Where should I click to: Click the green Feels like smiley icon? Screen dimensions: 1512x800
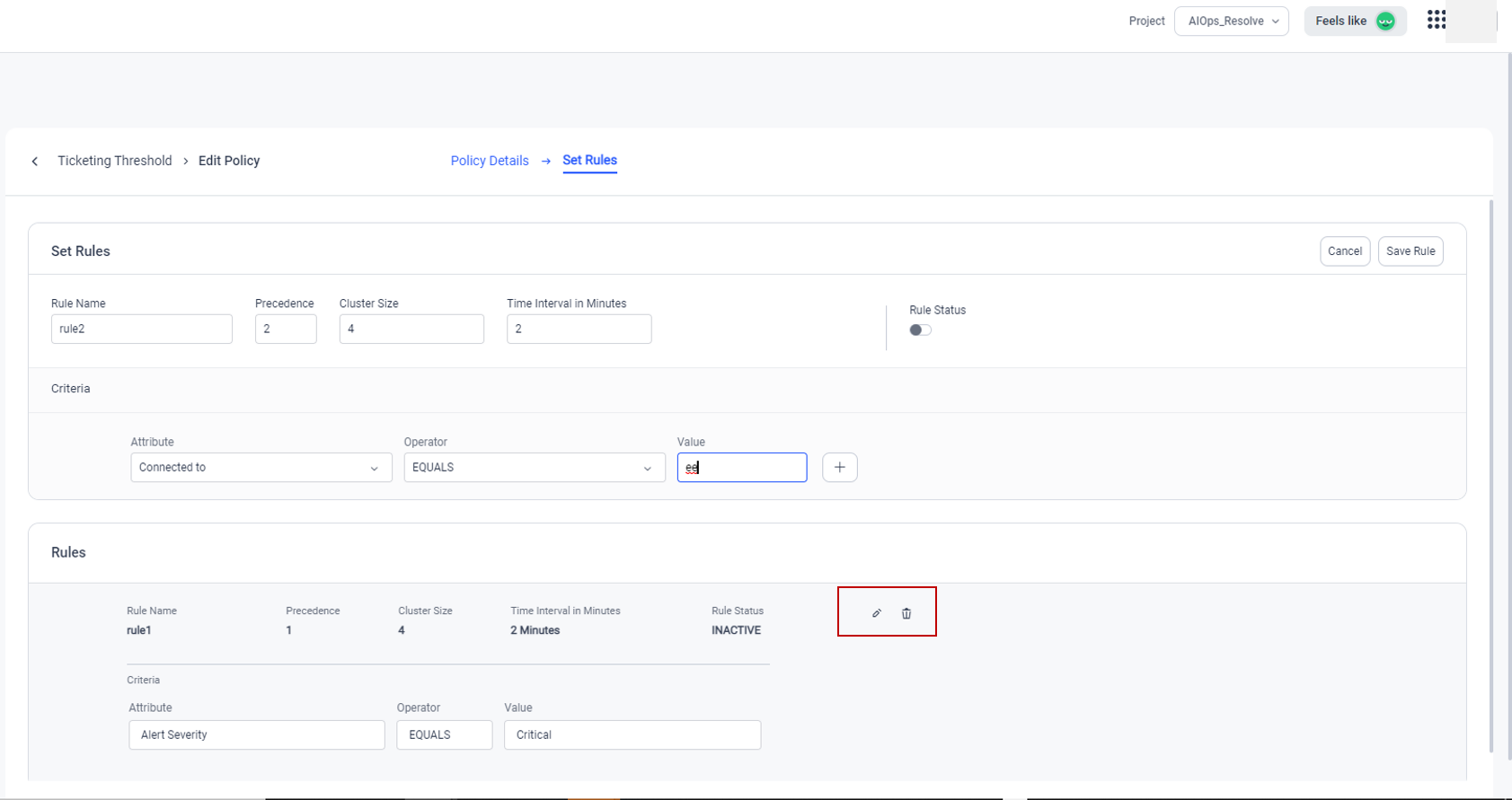click(x=1385, y=21)
